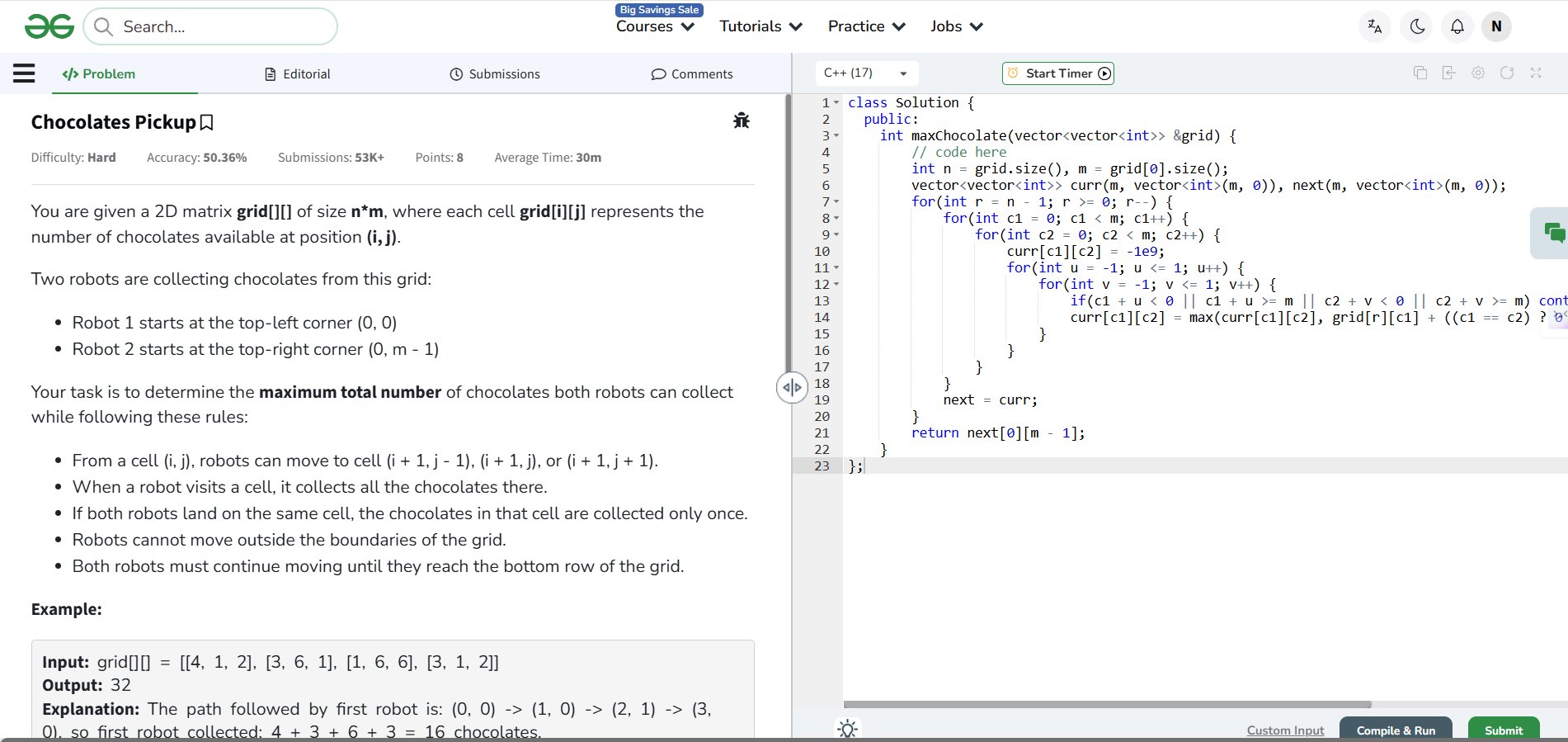Open the language translate icon
Screen dimensions: 1568x742
point(1374,26)
